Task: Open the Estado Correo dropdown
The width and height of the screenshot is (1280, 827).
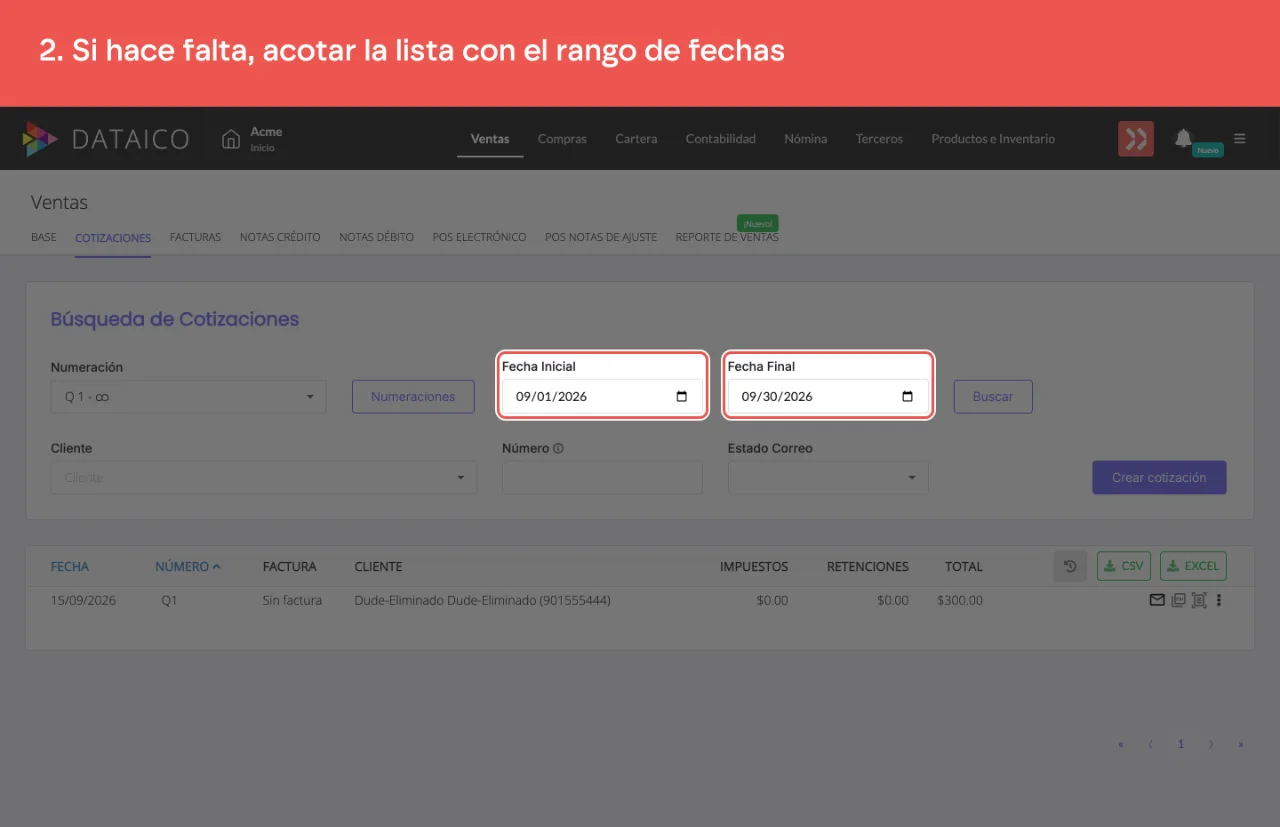Action: pos(828,478)
